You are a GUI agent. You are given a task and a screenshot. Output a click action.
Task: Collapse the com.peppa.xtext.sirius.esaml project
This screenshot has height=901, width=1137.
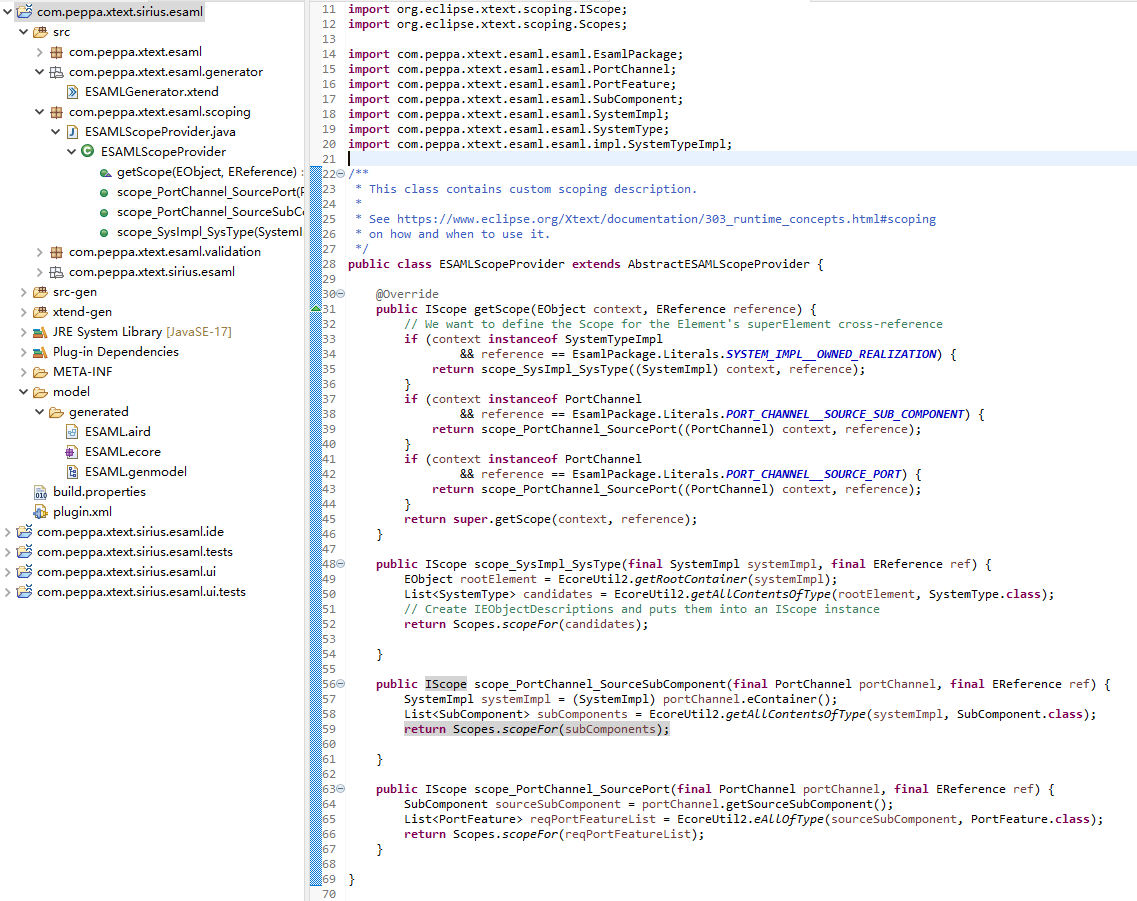point(7,12)
